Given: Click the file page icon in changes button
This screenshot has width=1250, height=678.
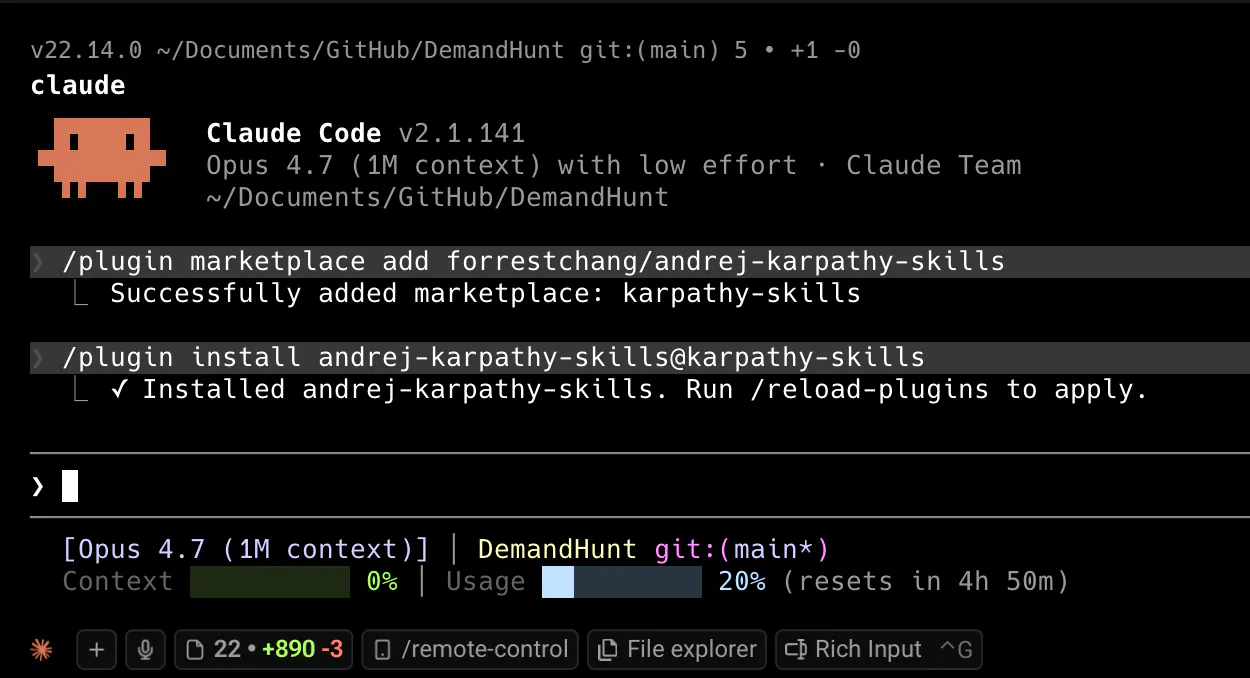Looking at the screenshot, I should (196, 650).
